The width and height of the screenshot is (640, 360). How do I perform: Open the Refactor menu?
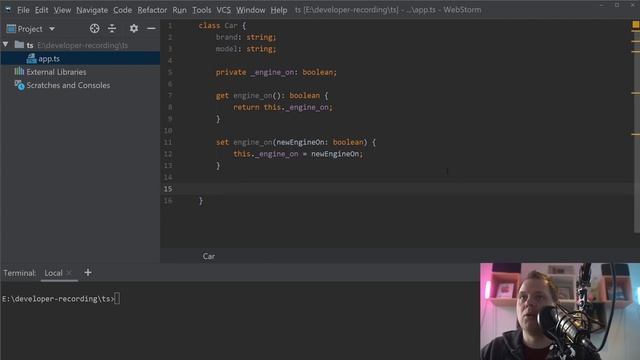point(152,10)
